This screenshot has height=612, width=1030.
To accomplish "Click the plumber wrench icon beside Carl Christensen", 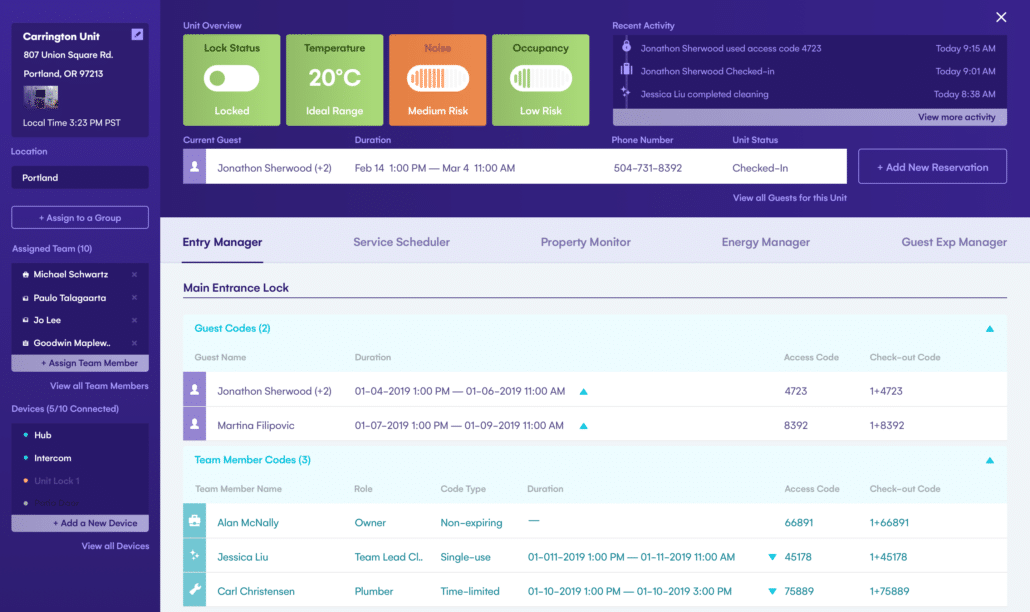I will [x=194, y=591].
